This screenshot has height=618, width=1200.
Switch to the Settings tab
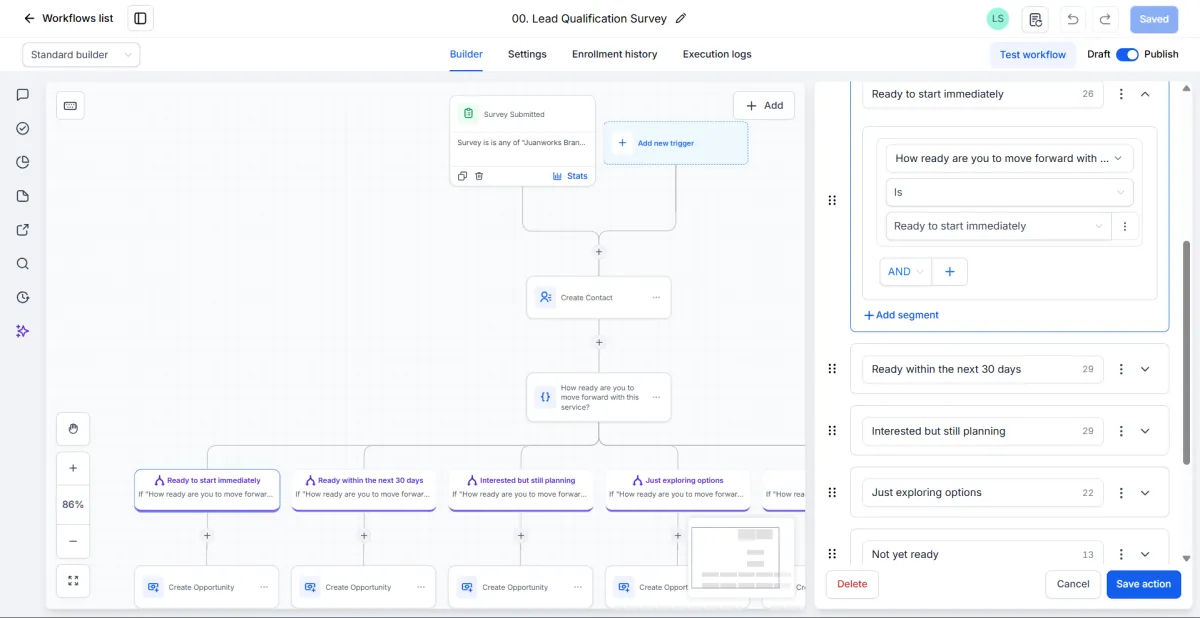tap(527, 54)
